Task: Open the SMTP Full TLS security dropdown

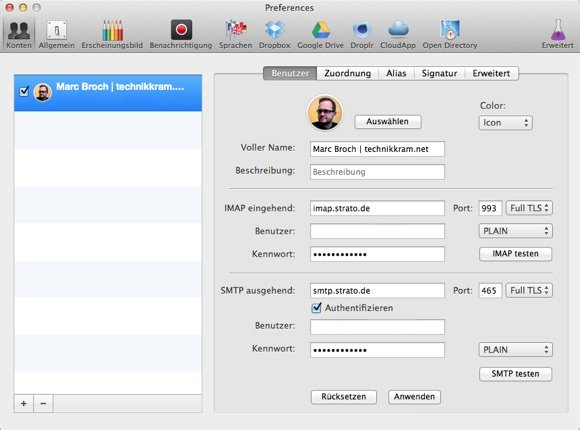Action: (529, 290)
